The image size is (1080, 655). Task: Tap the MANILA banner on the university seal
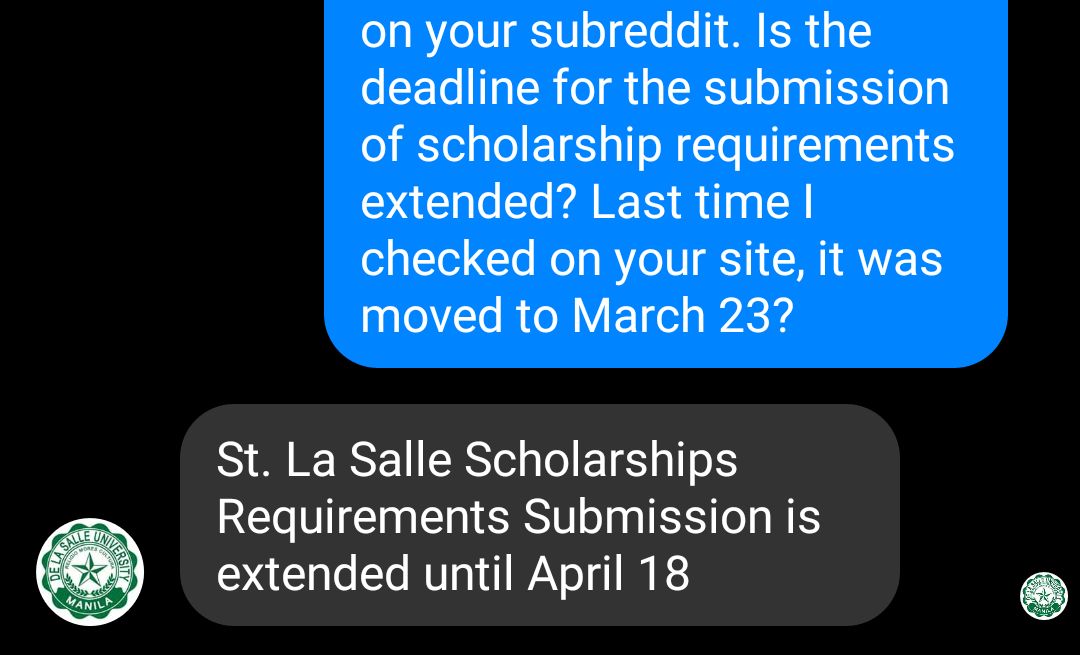tap(89, 603)
